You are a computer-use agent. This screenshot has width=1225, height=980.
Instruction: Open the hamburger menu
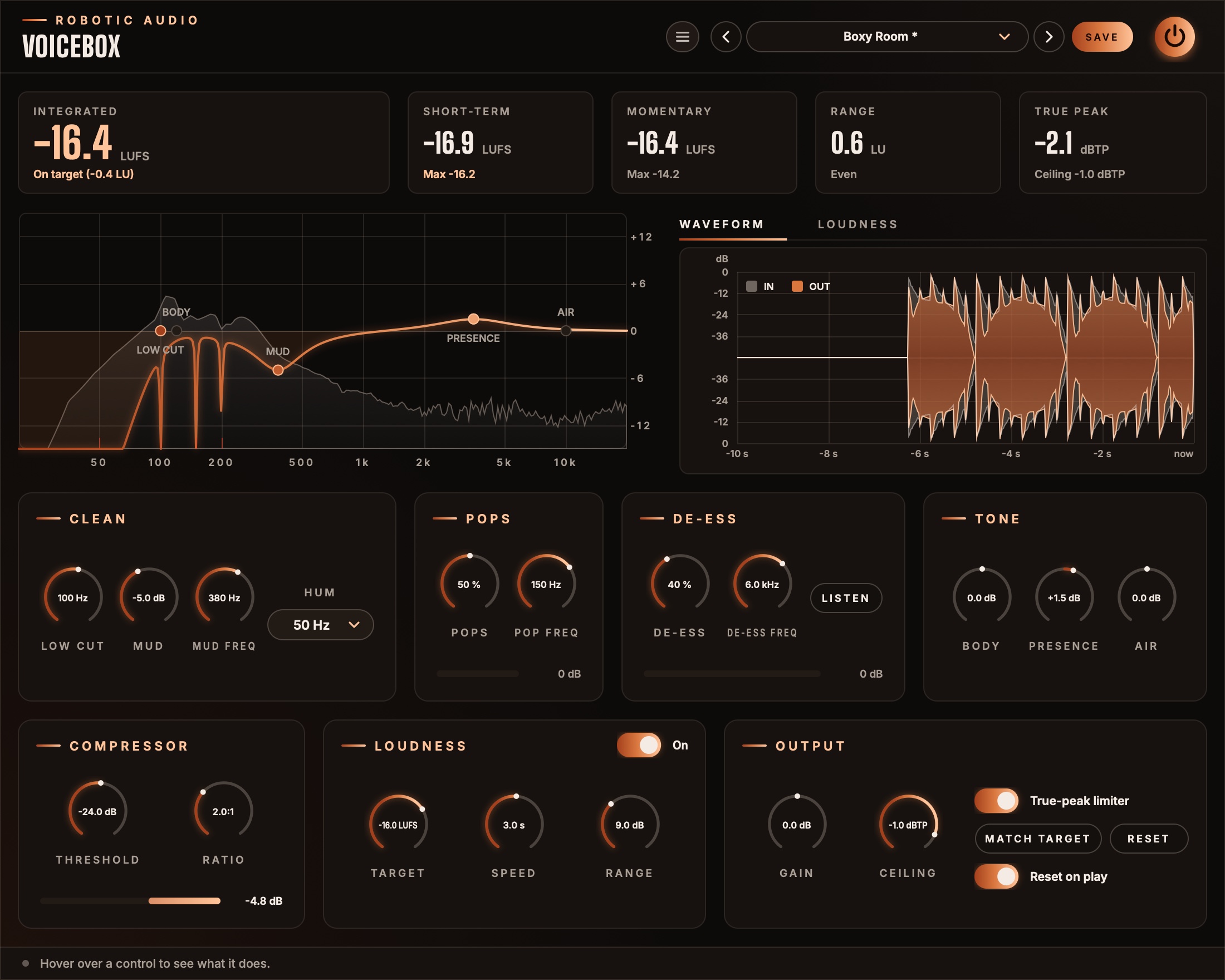(x=683, y=37)
